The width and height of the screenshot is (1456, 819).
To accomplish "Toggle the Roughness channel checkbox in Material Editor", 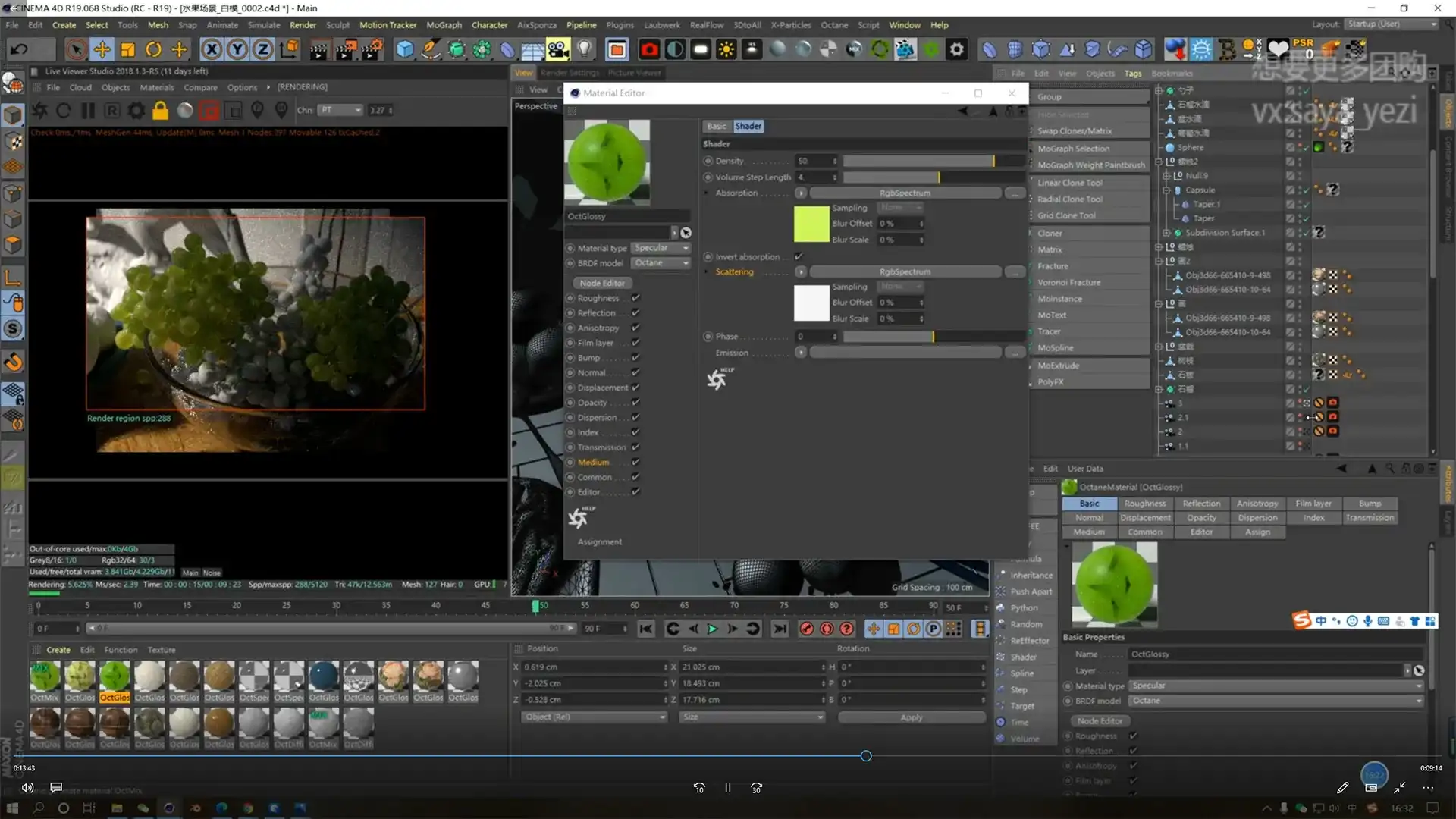I will [x=635, y=297].
